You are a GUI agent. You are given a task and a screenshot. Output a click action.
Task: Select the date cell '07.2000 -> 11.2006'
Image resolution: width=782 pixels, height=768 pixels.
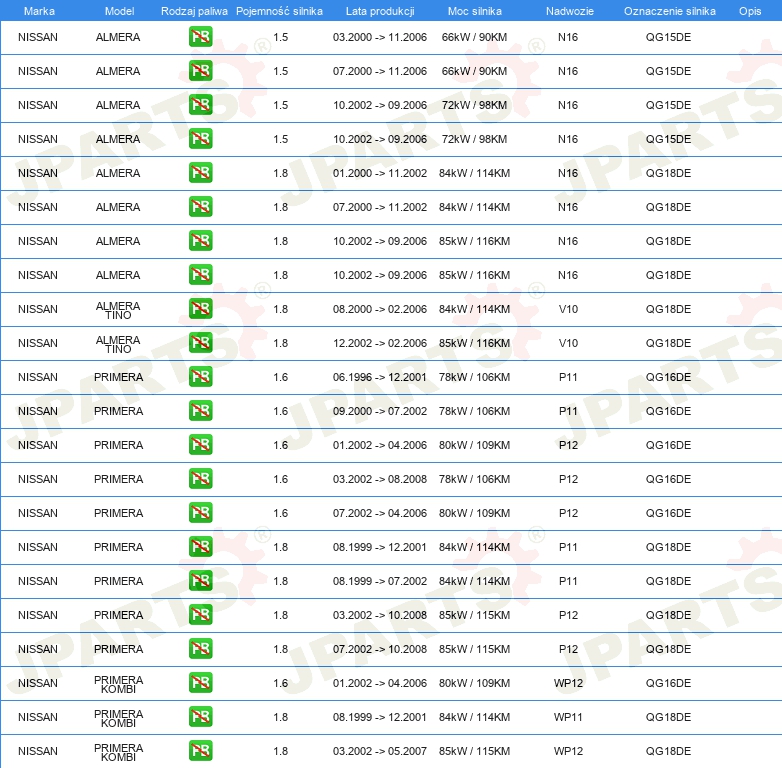(x=380, y=71)
